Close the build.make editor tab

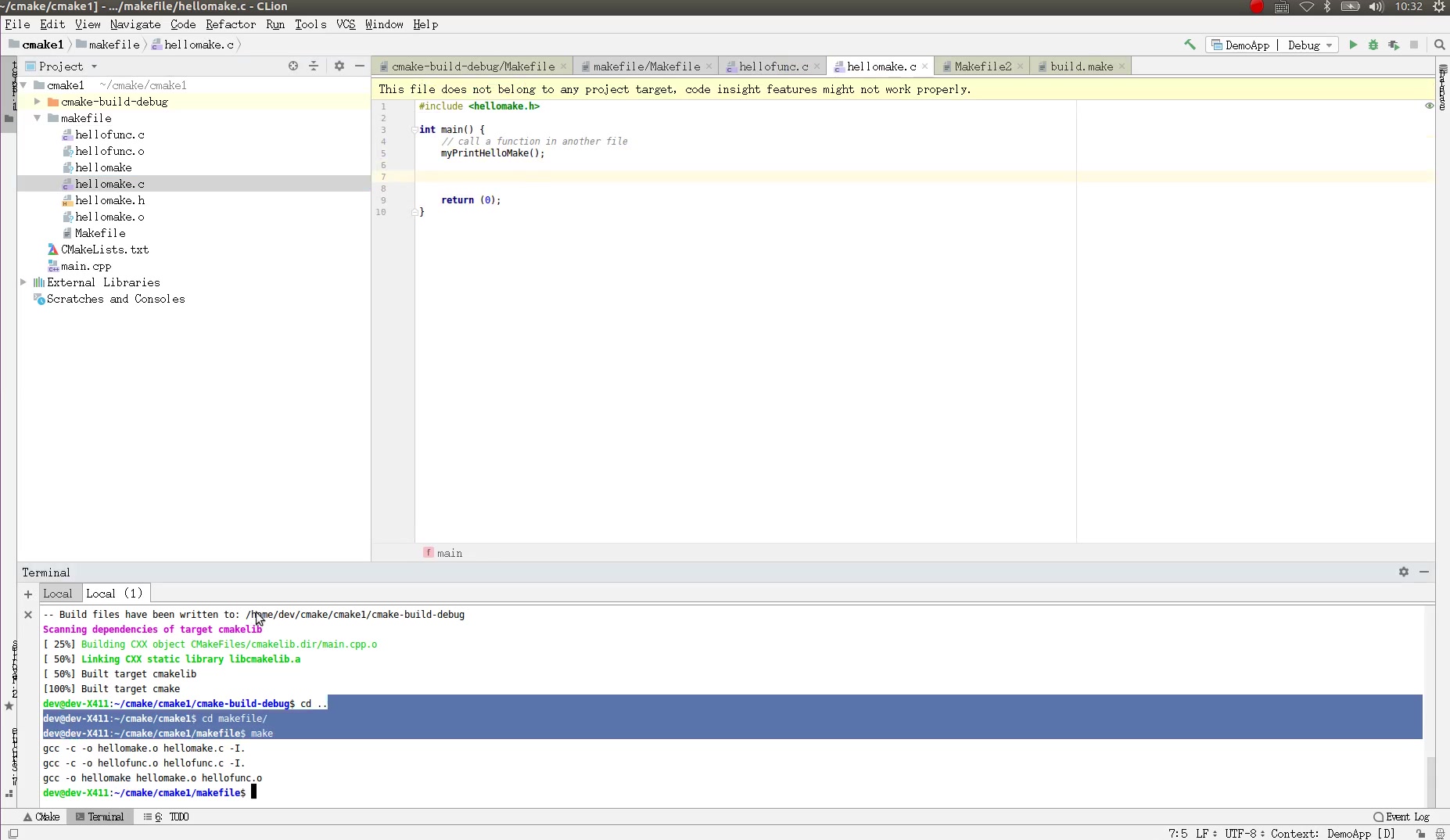pyautogui.click(x=1122, y=66)
